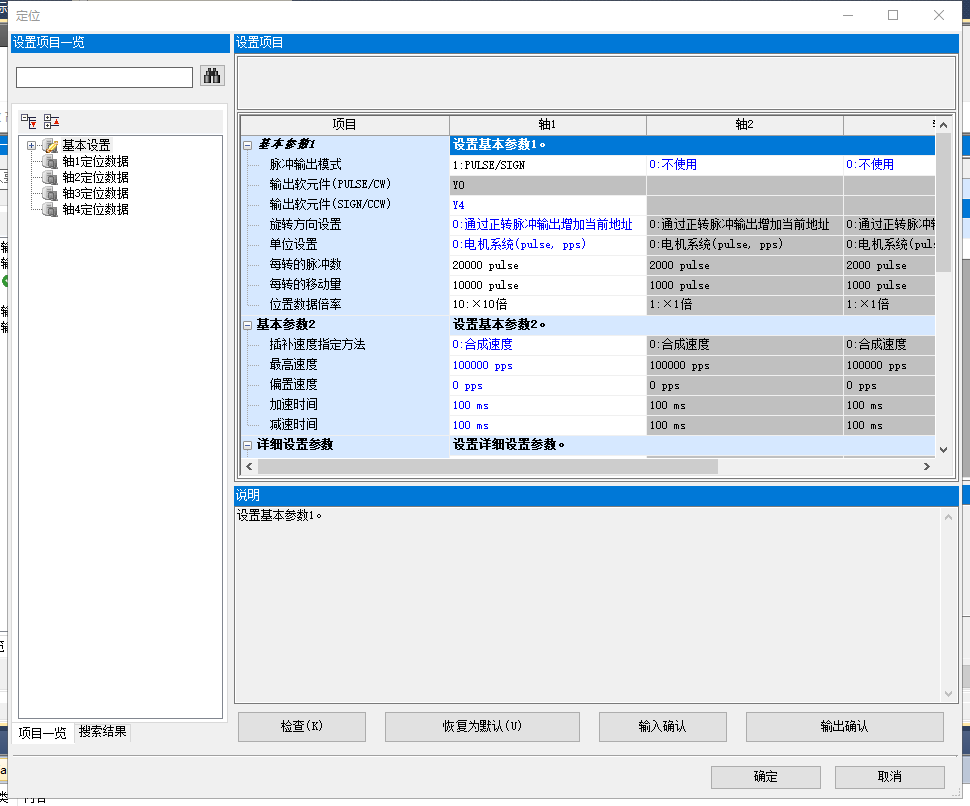Click the 检查(K) button
The image size is (970, 806).
pos(301,726)
